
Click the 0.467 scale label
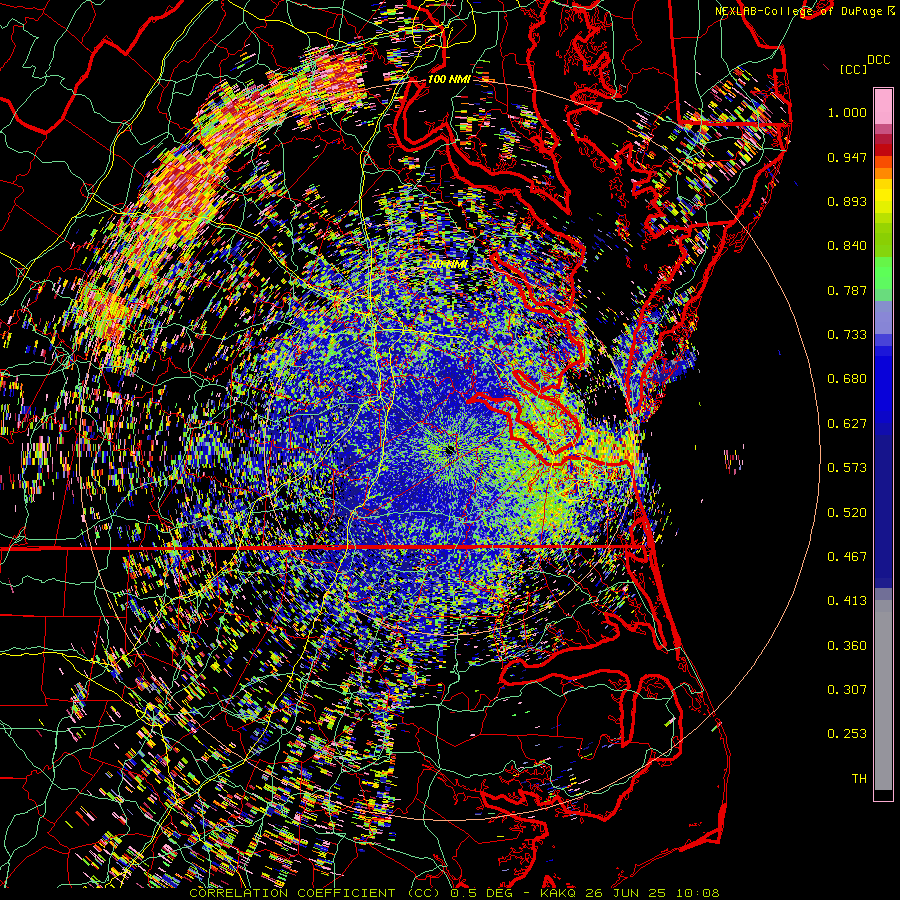pos(847,557)
